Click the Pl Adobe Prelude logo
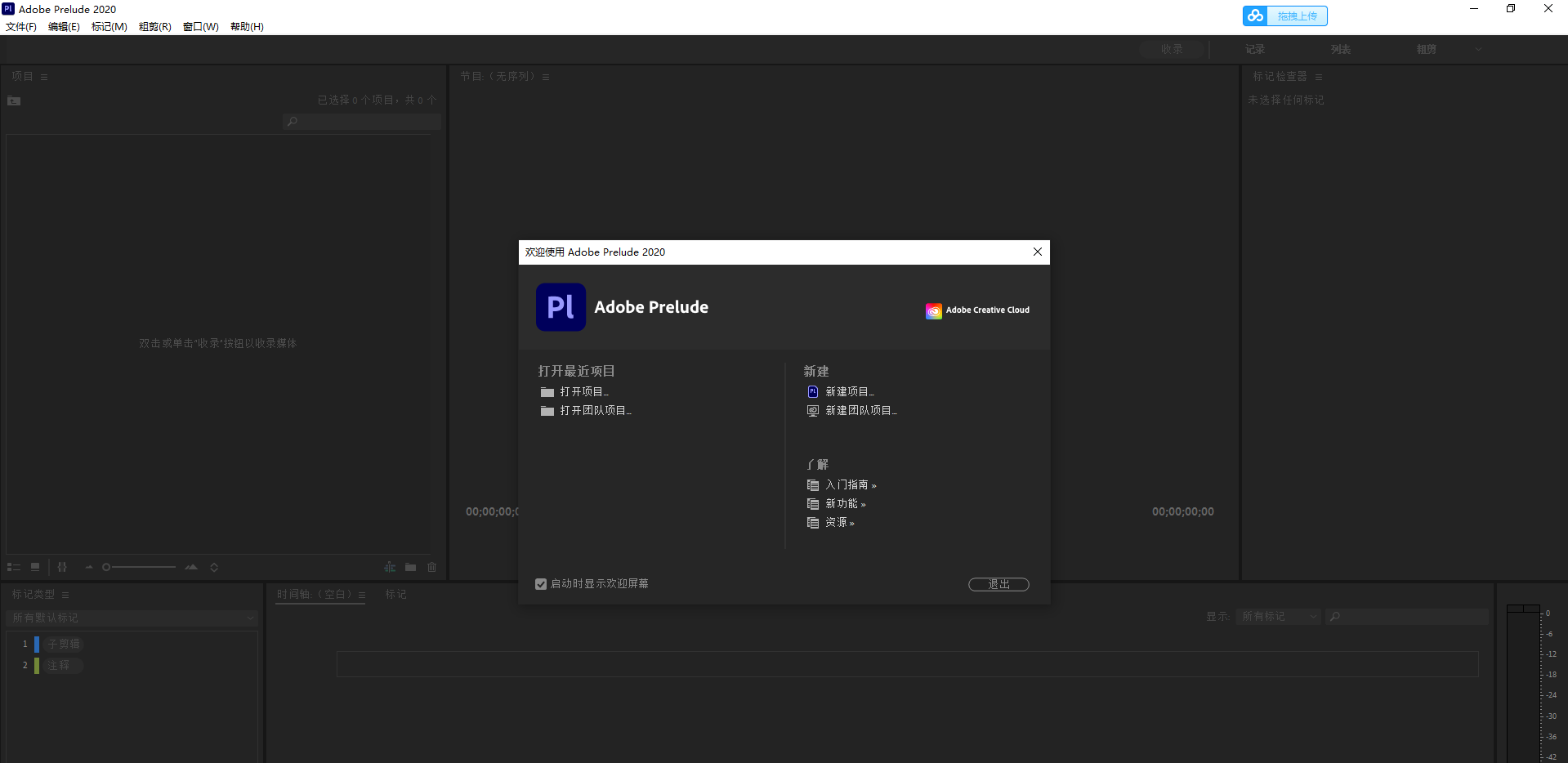 561,307
